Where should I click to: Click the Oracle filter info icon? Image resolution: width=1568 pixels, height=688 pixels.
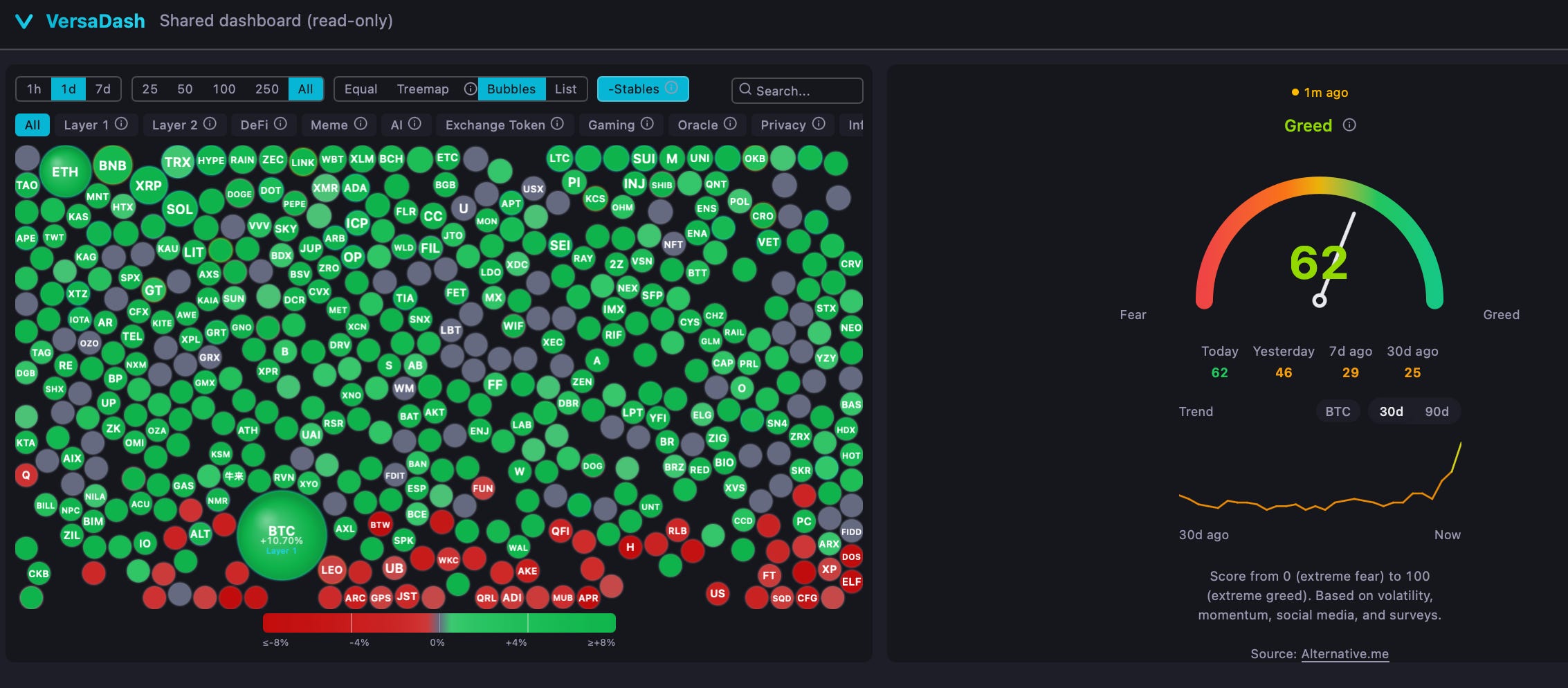point(730,124)
